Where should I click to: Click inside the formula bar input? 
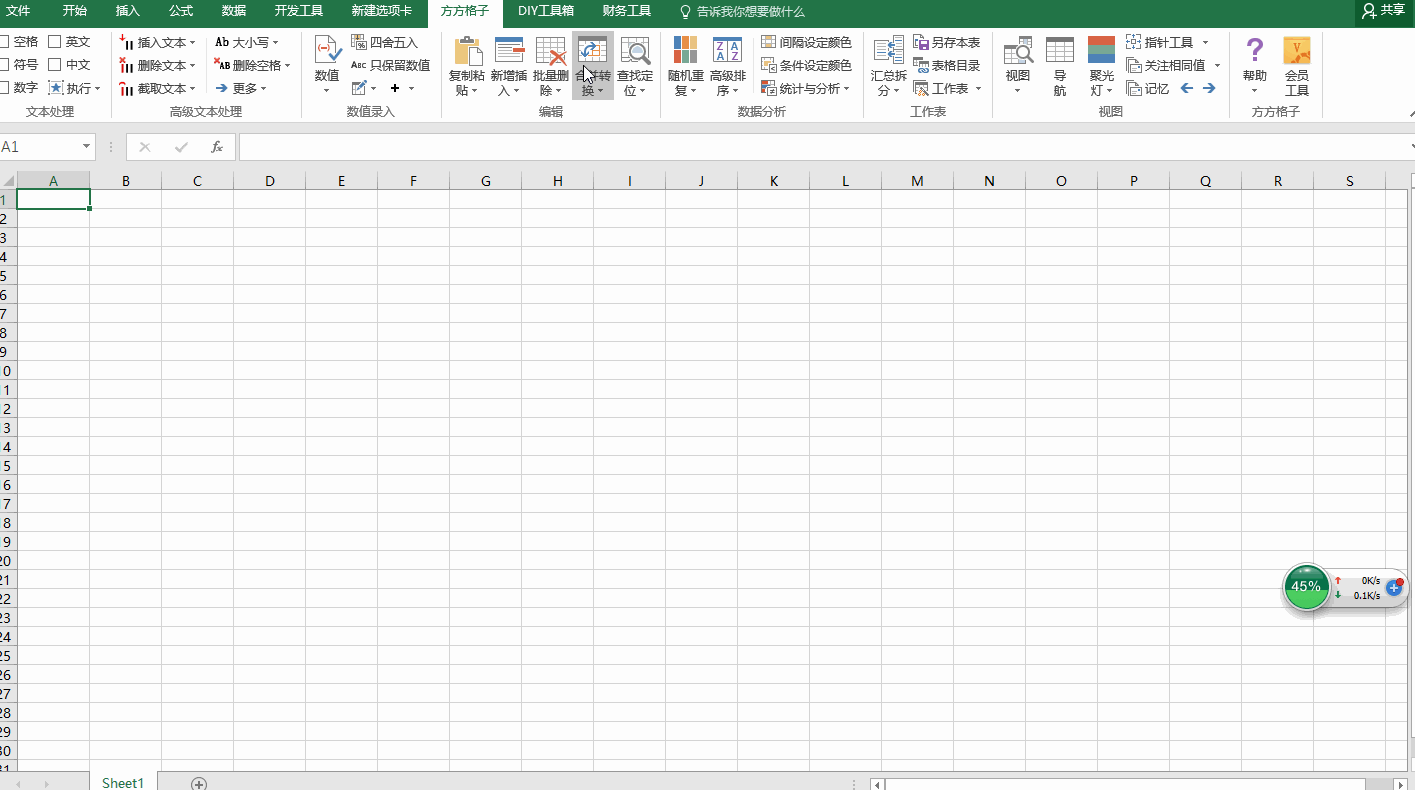[820, 147]
